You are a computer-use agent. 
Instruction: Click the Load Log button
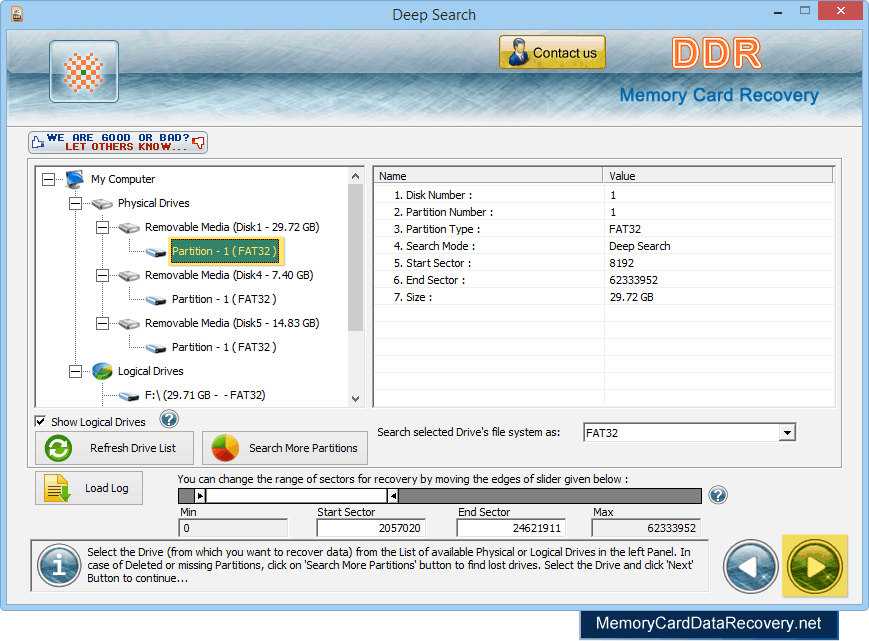pyautogui.click(x=89, y=488)
